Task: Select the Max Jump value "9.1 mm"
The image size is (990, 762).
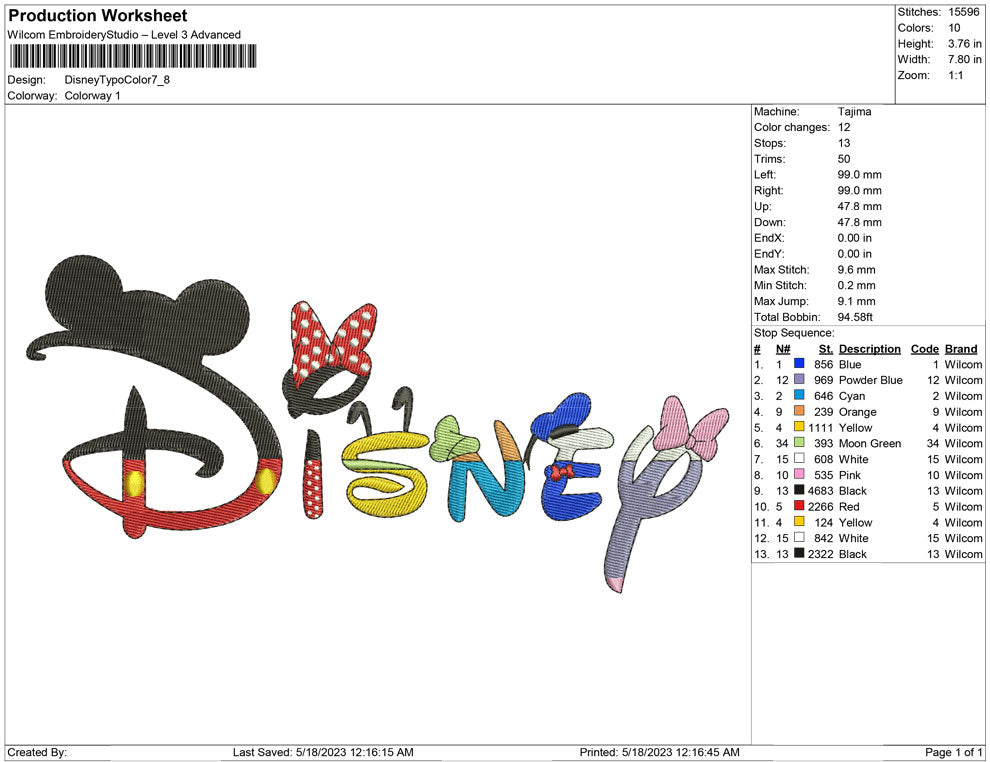Action: point(856,301)
